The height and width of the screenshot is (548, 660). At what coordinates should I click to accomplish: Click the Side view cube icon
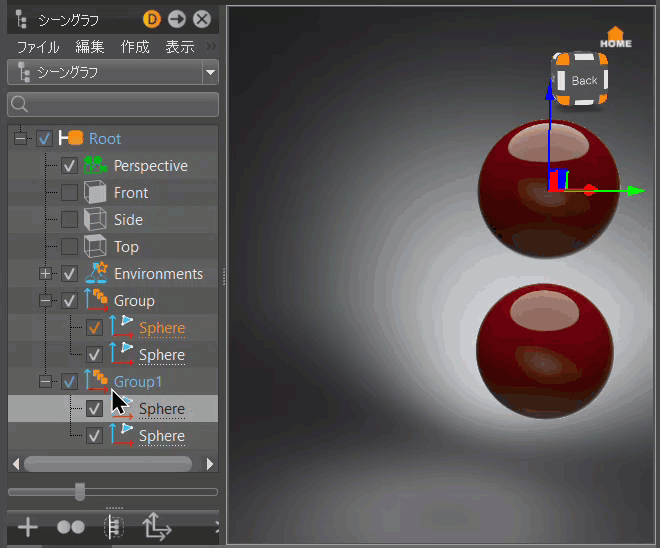[x=95, y=219]
